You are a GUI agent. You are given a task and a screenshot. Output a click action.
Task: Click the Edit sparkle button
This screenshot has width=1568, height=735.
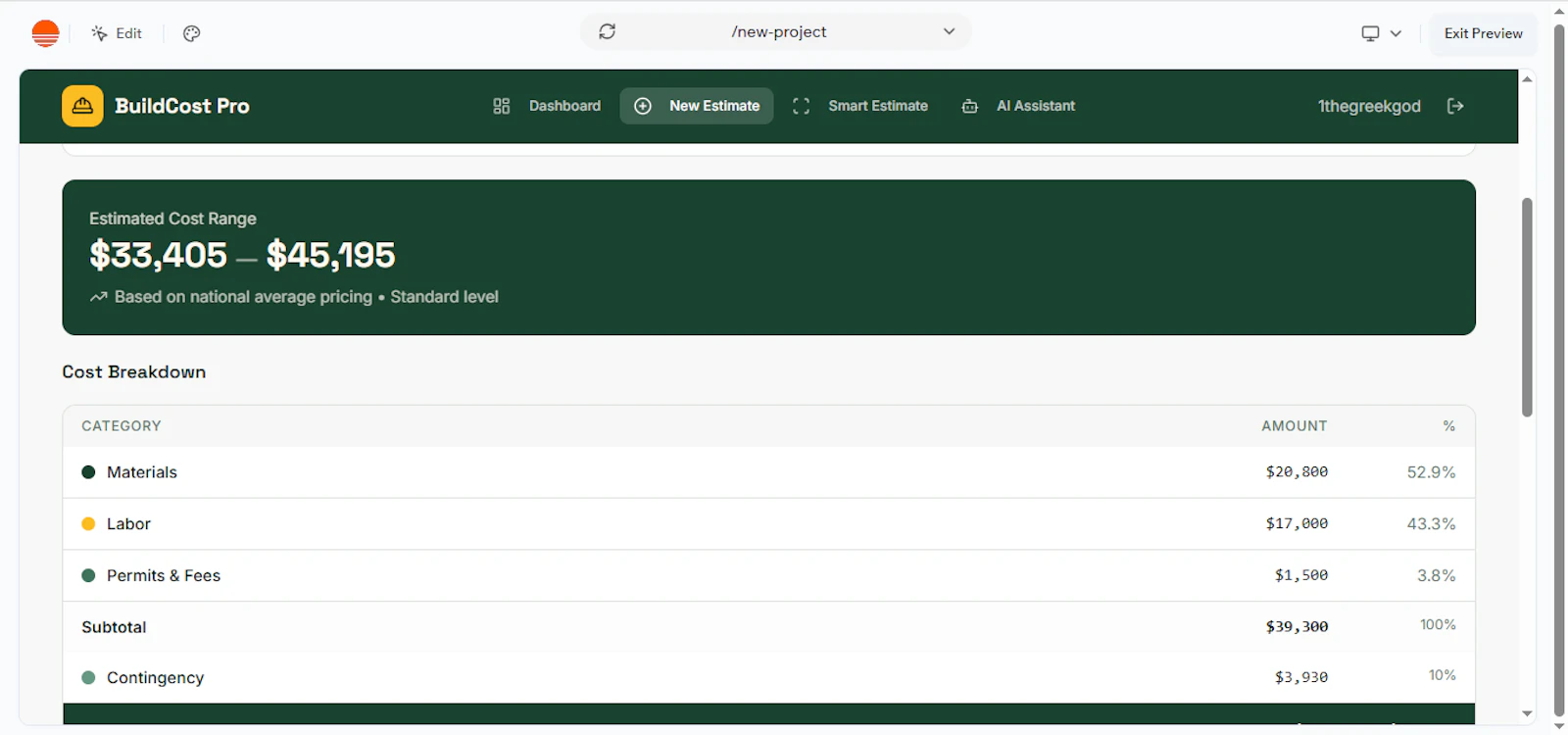point(117,33)
